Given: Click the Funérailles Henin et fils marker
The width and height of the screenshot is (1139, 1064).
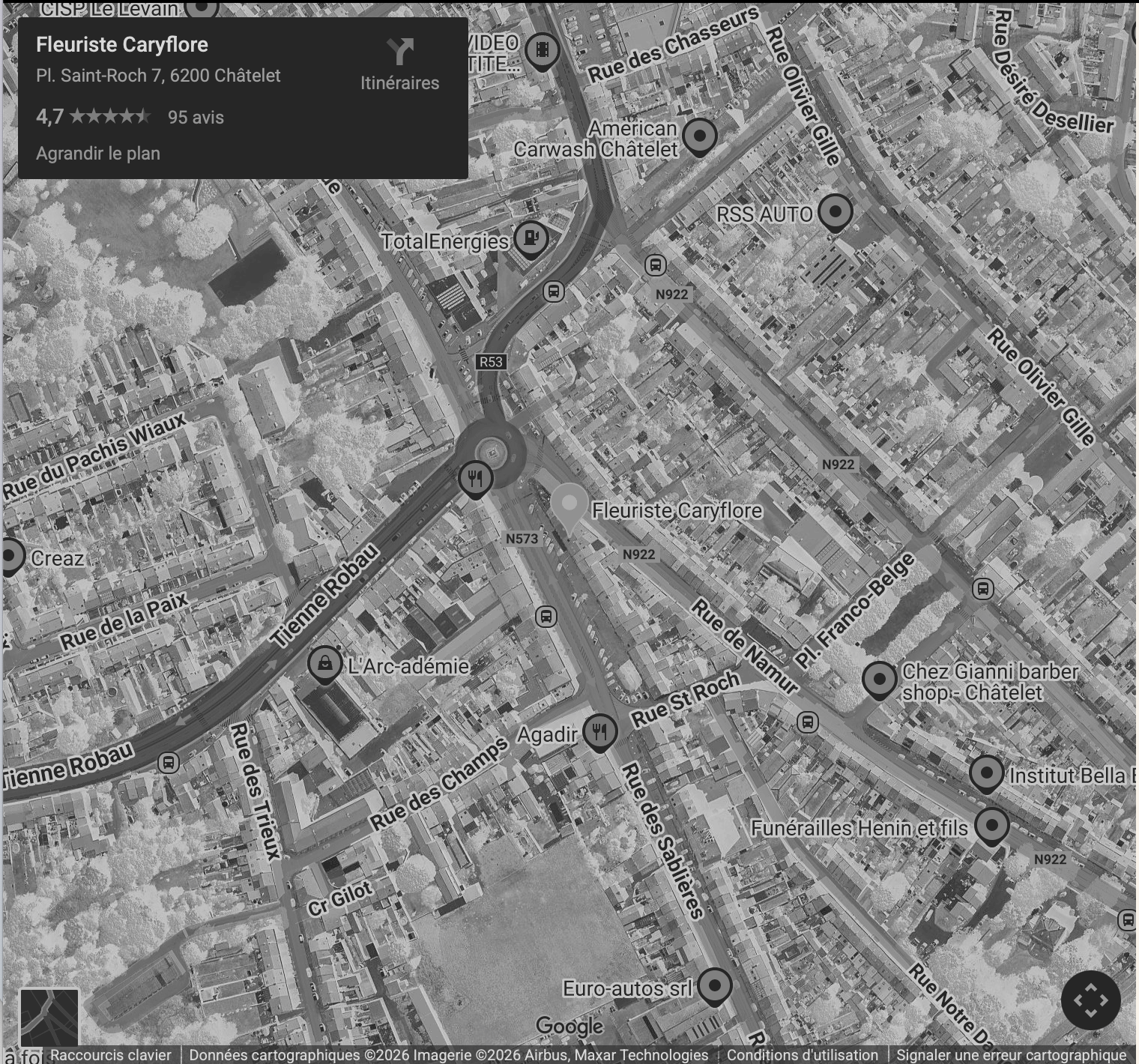Looking at the screenshot, I should pos(994,828).
